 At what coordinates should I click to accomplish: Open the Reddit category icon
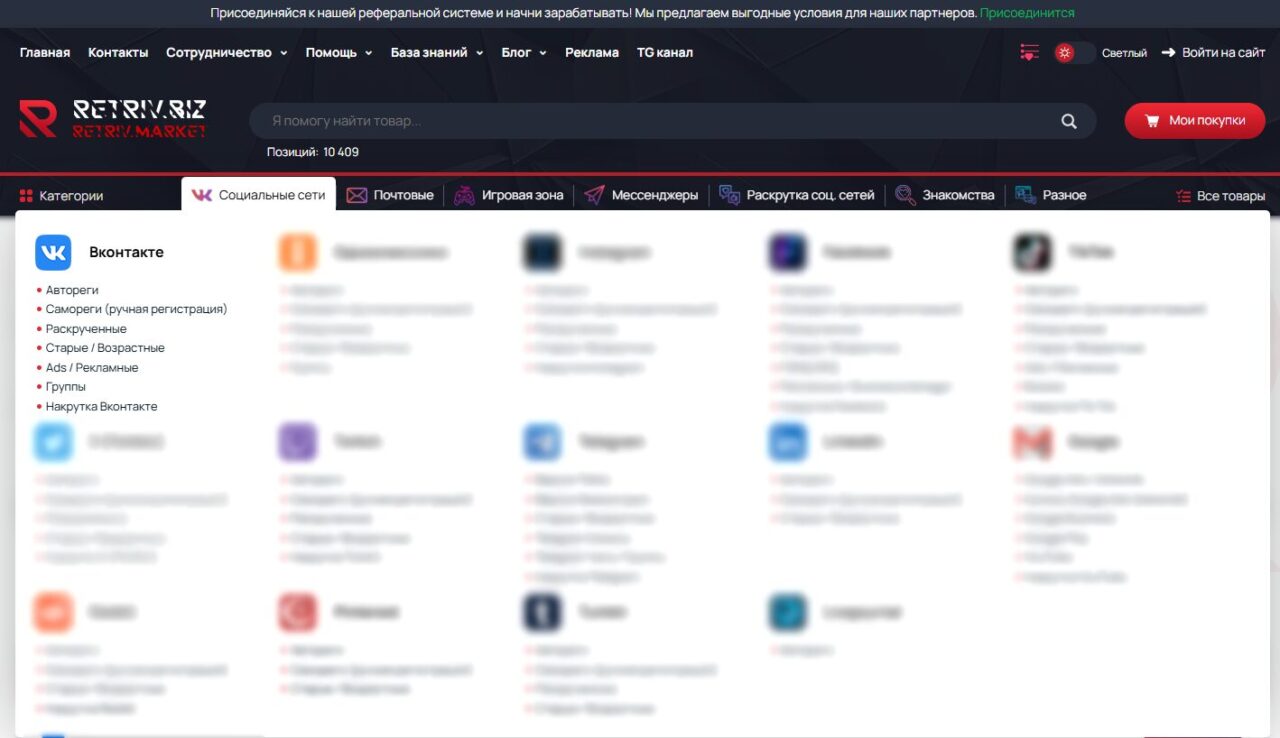pyautogui.click(x=53, y=612)
